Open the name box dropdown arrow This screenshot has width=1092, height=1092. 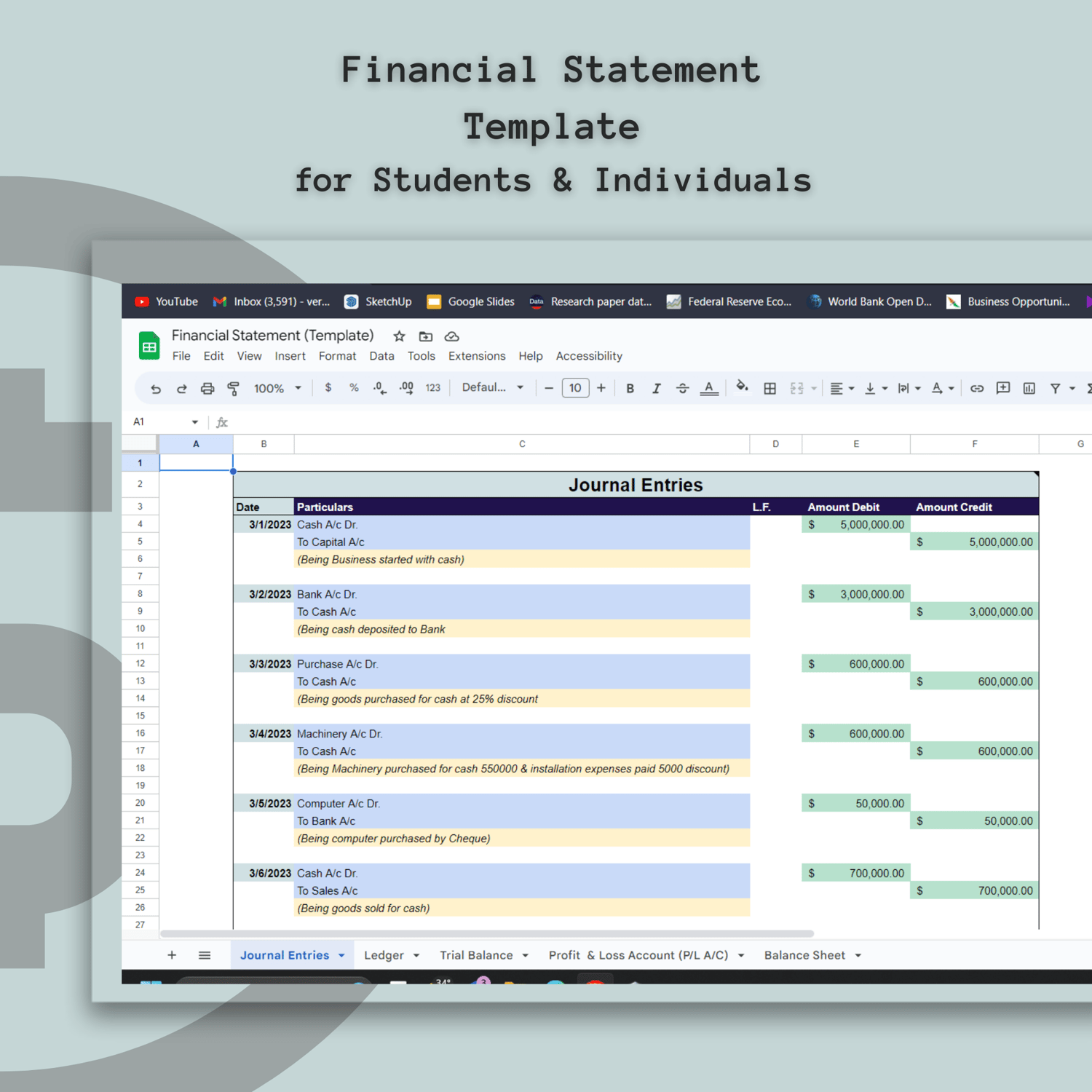(x=194, y=422)
